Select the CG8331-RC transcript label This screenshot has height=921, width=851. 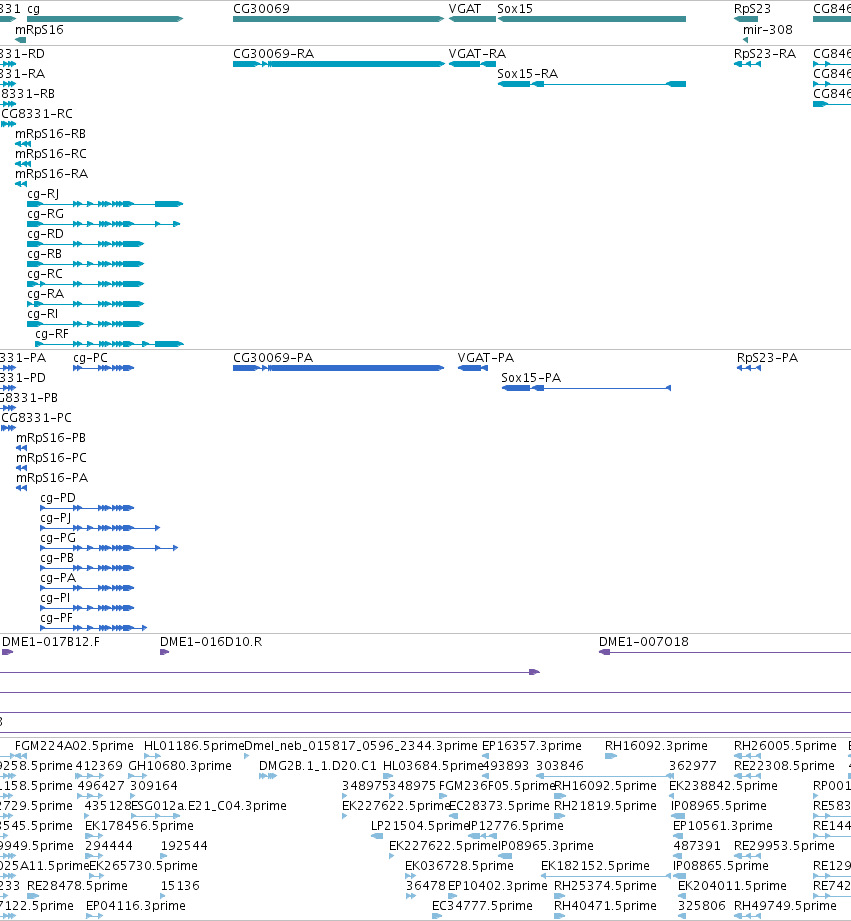37,113
